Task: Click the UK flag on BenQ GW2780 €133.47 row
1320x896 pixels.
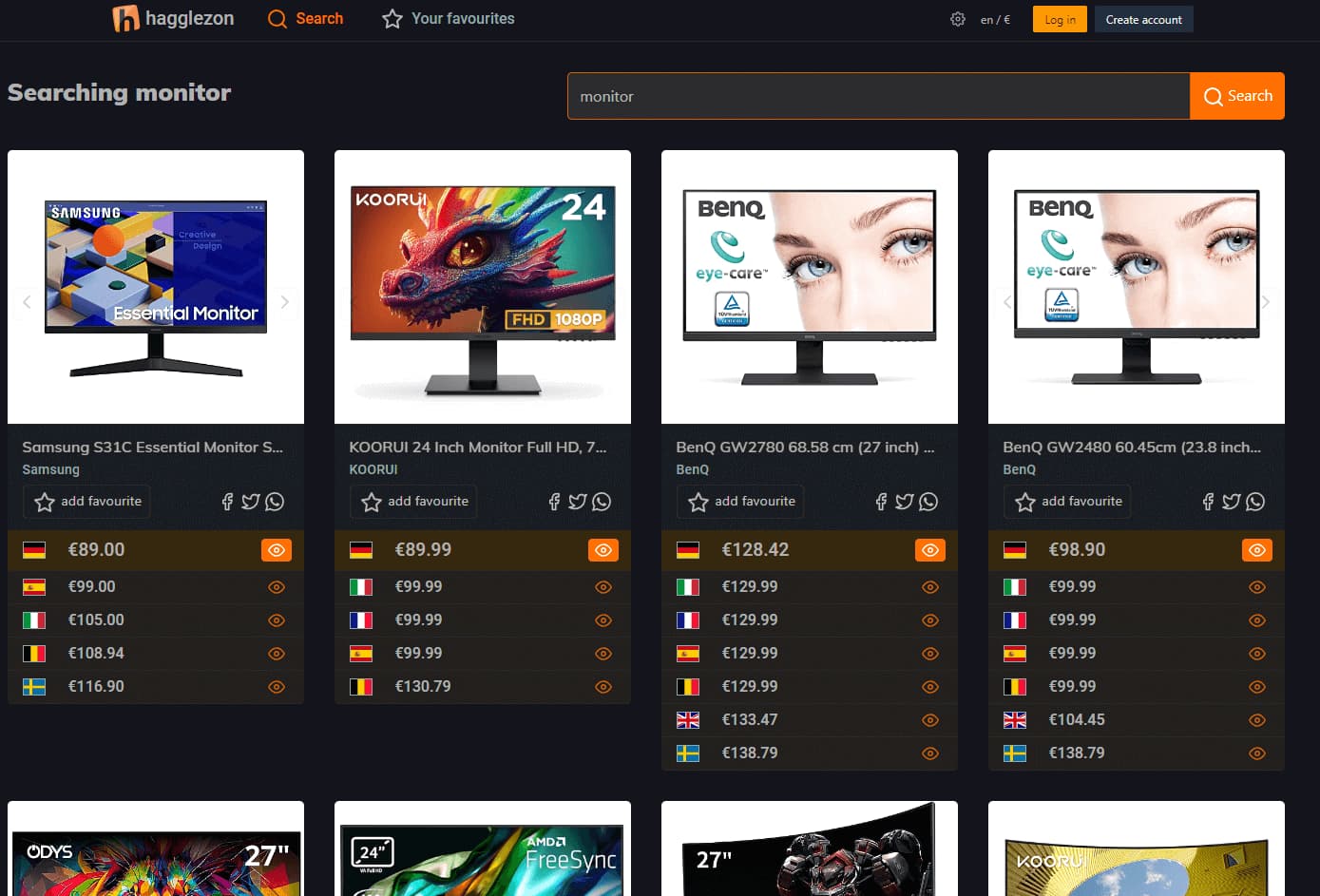Action: (x=688, y=720)
